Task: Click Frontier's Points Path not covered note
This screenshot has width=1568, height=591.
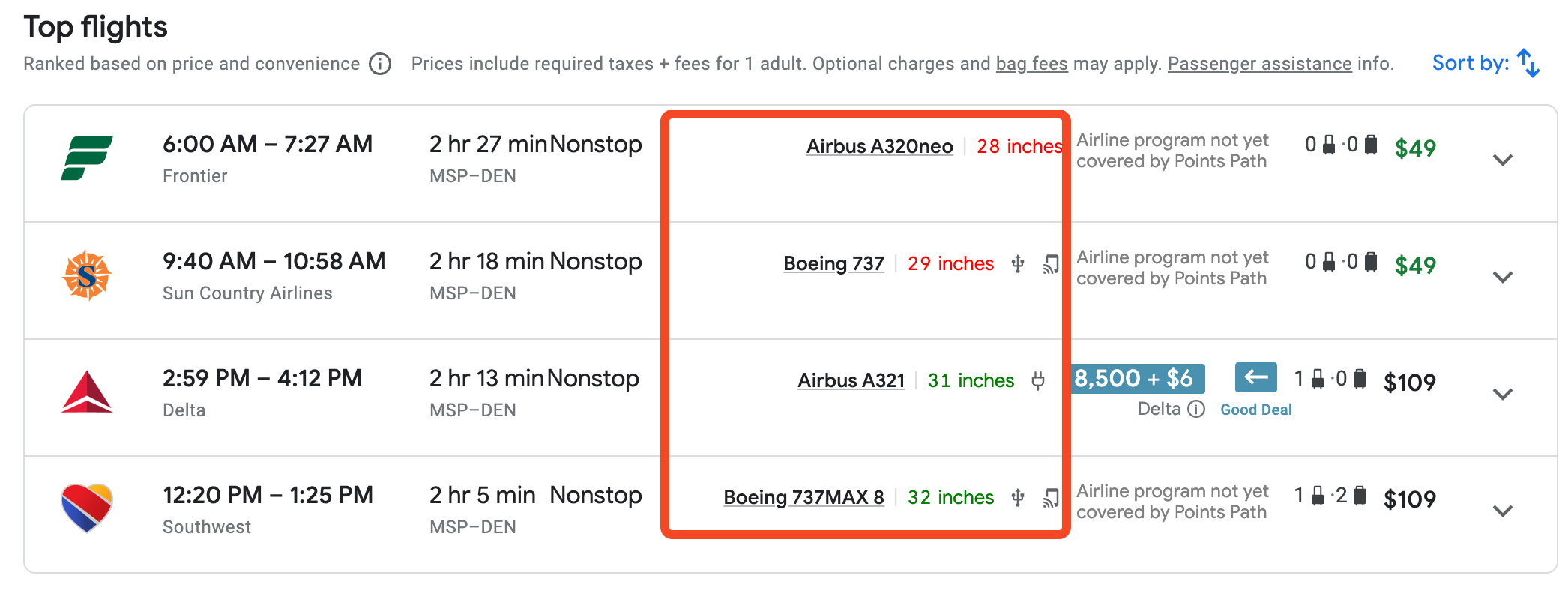Action: coord(1172,151)
